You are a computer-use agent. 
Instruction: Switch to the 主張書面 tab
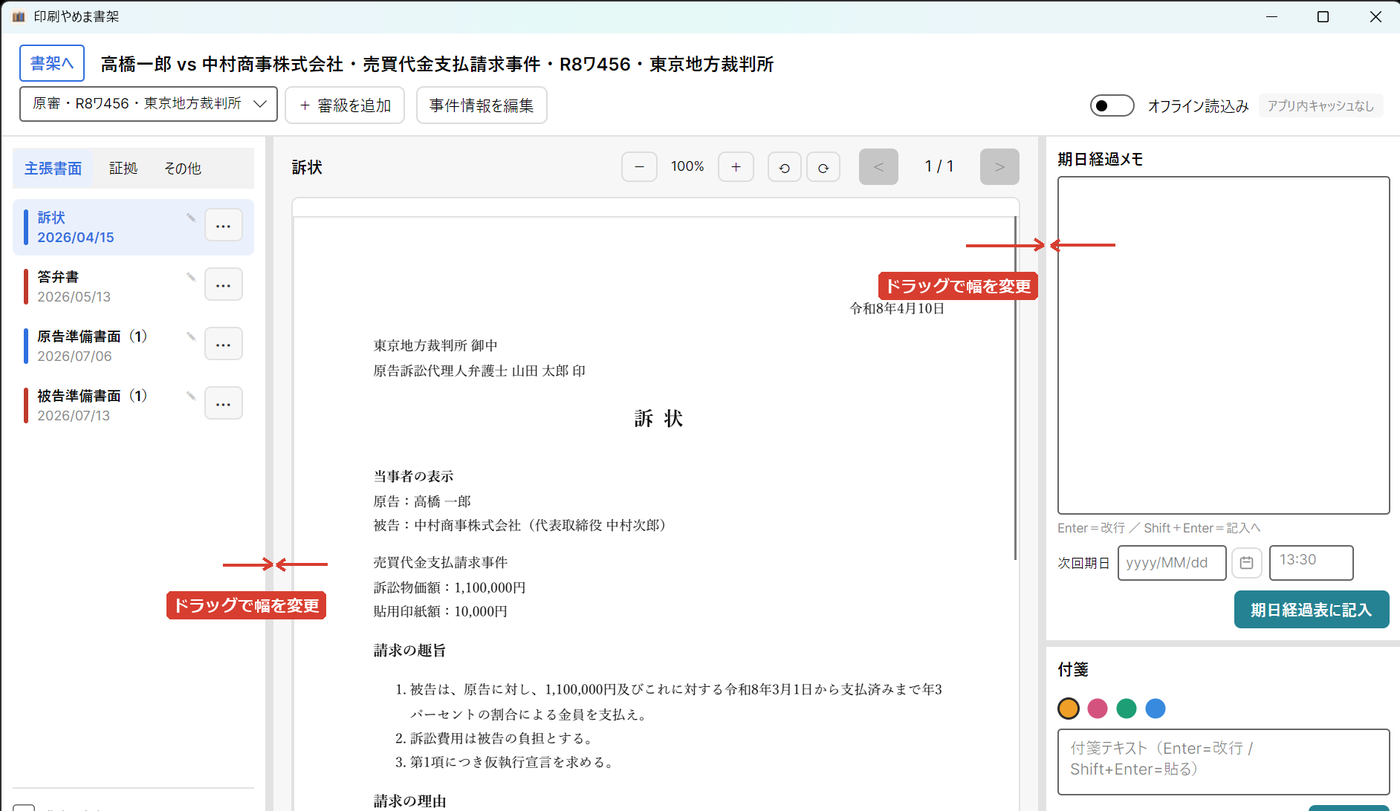53,168
